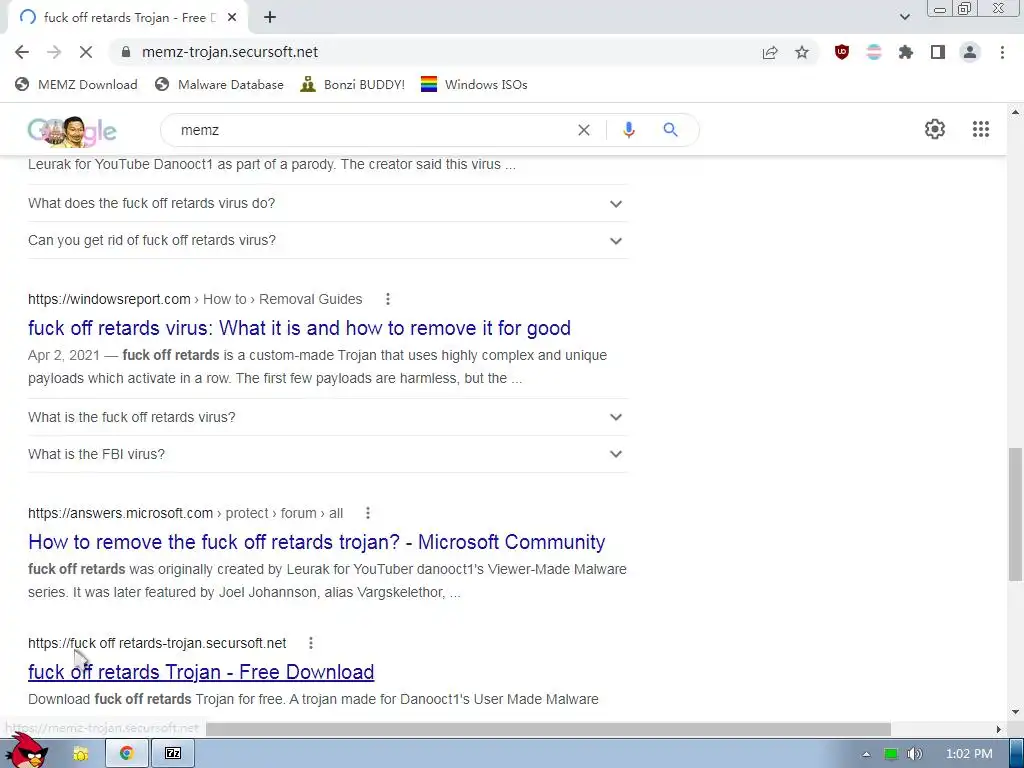This screenshot has width=1024, height=768.
Task: Open the Bonzi BUDDY! bookmark
Action: pos(353,84)
